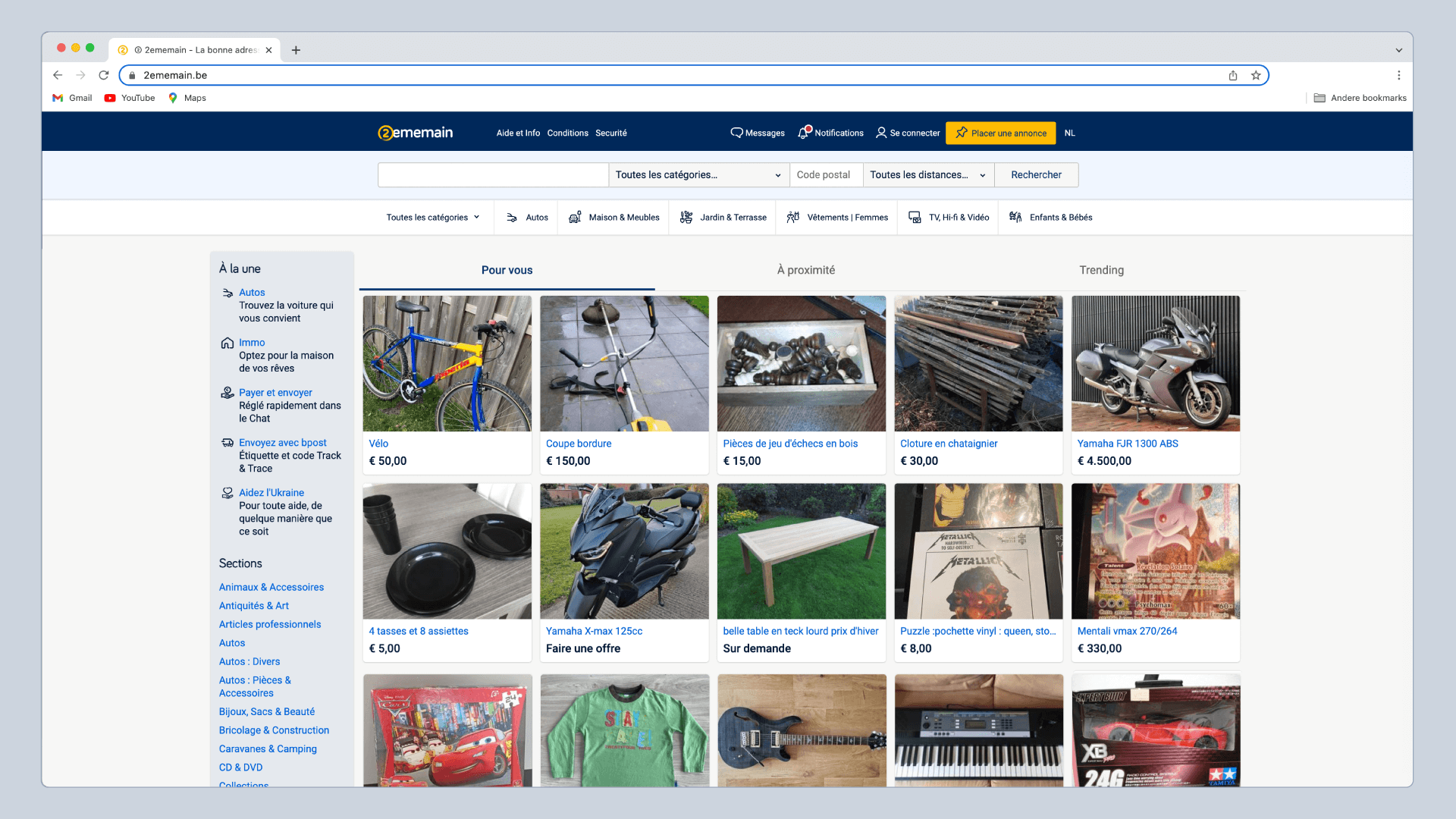
Task: Switch language to NL
Action: [x=1069, y=133]
